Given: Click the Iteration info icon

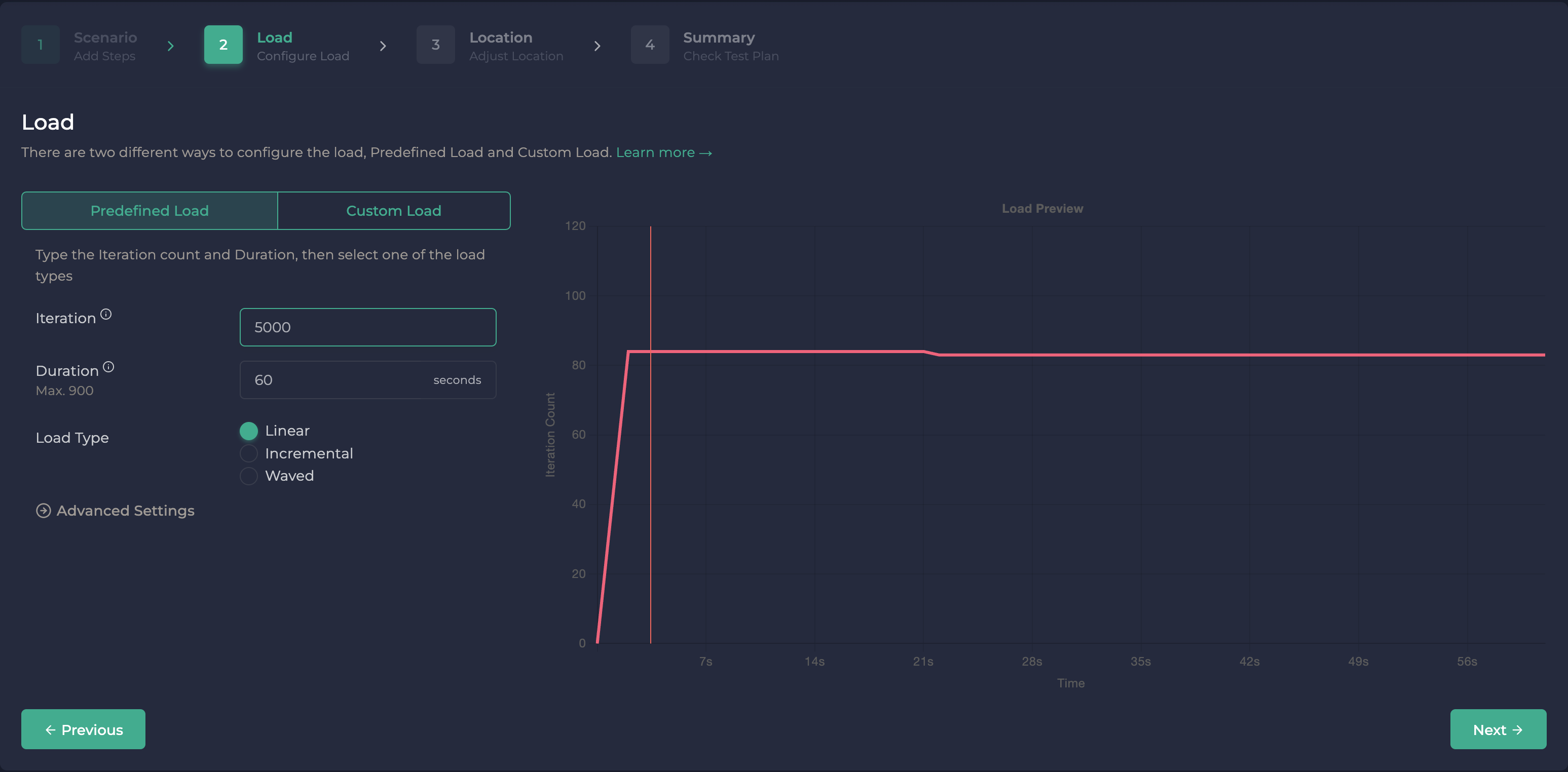Looking at the screenshot, I should (x=106, y=315).
